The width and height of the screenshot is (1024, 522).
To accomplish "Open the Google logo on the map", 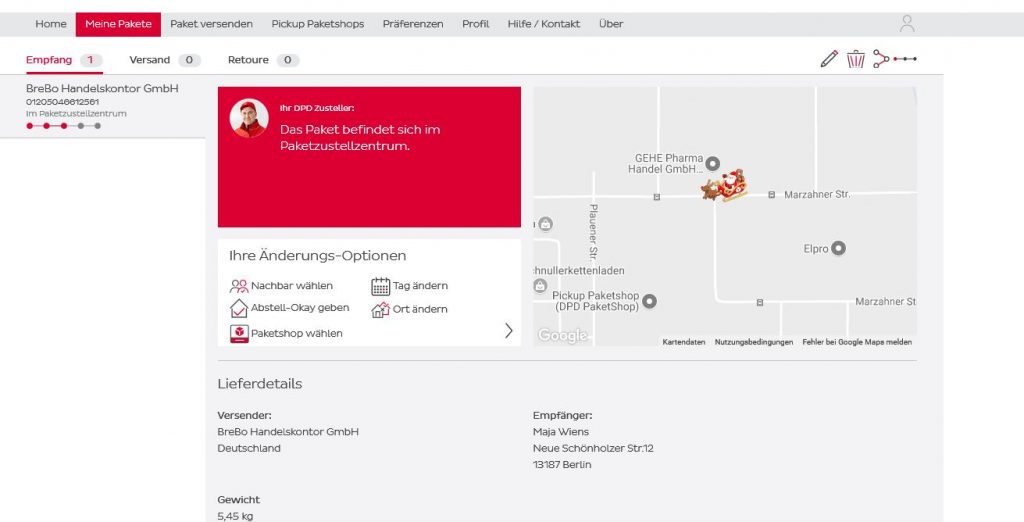I will (562, 336).
